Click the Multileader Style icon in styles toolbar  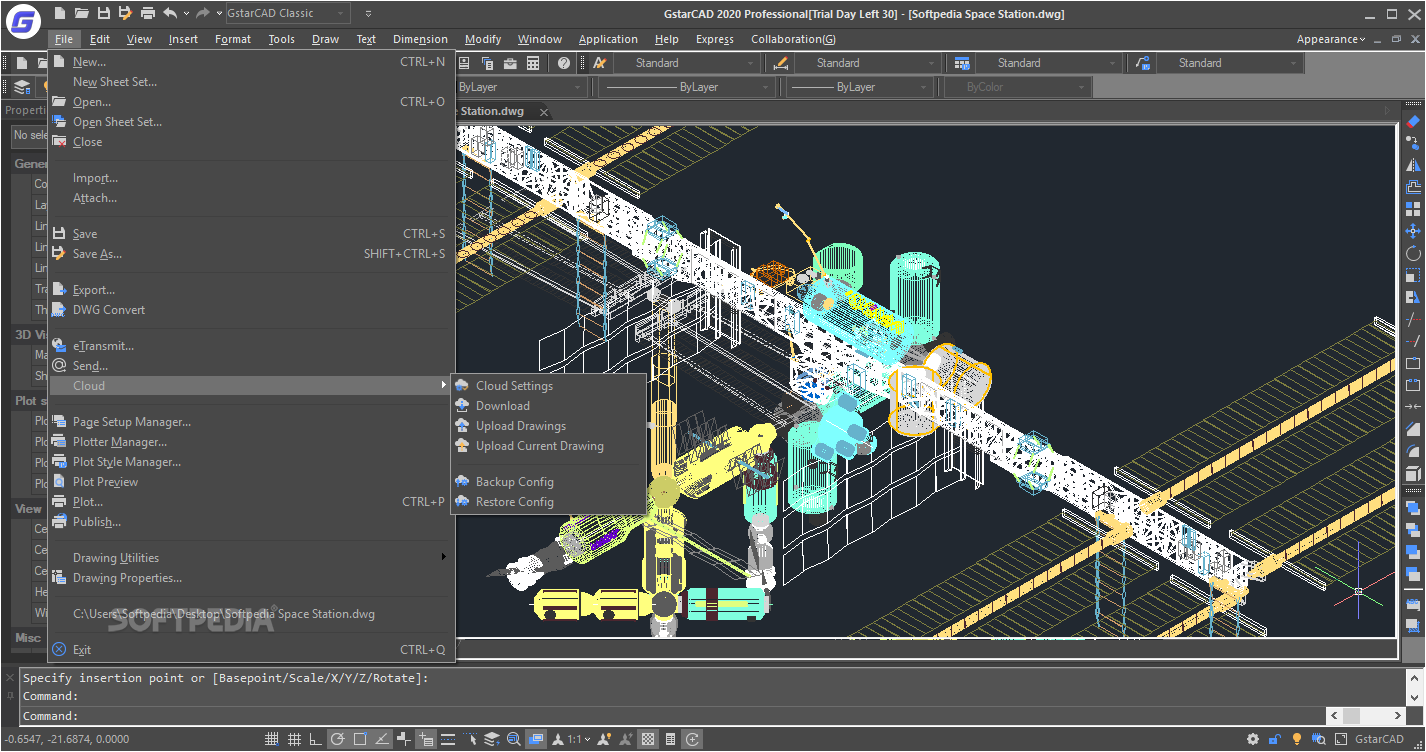1143,63
